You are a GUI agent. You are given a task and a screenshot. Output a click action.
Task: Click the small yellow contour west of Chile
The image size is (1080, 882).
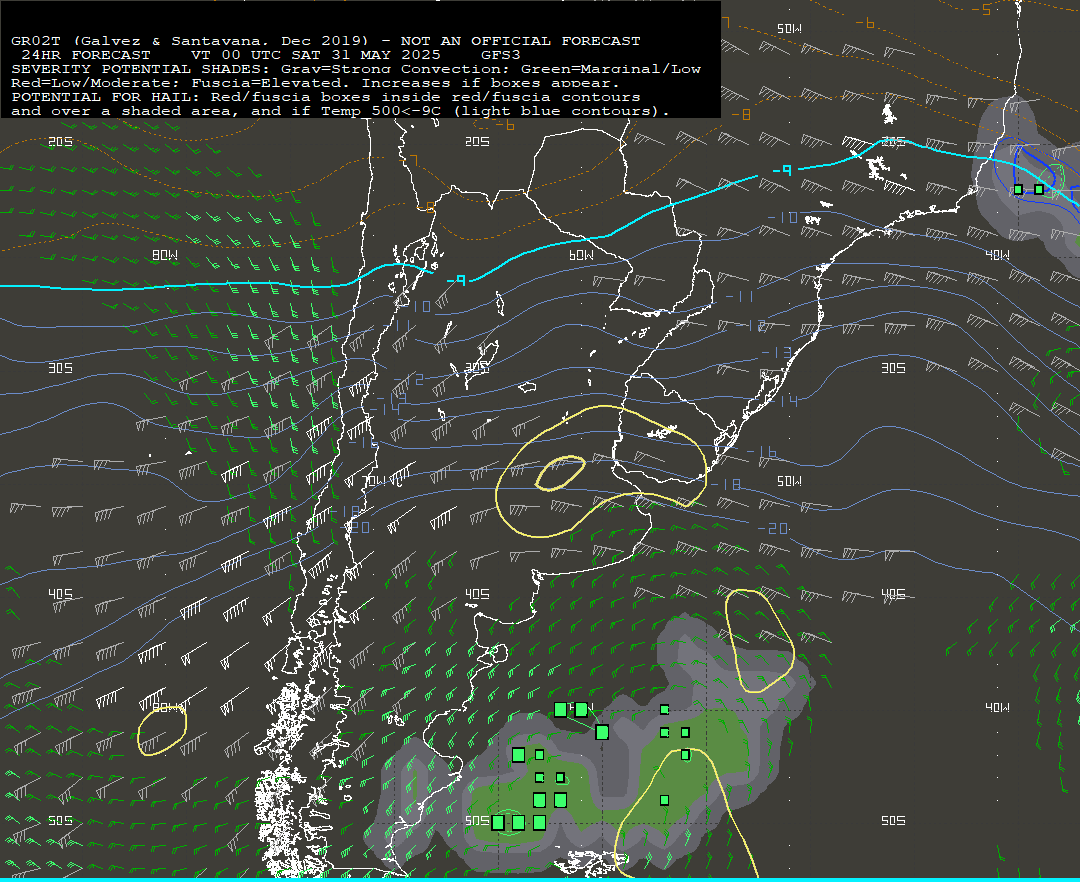[162, 730]
